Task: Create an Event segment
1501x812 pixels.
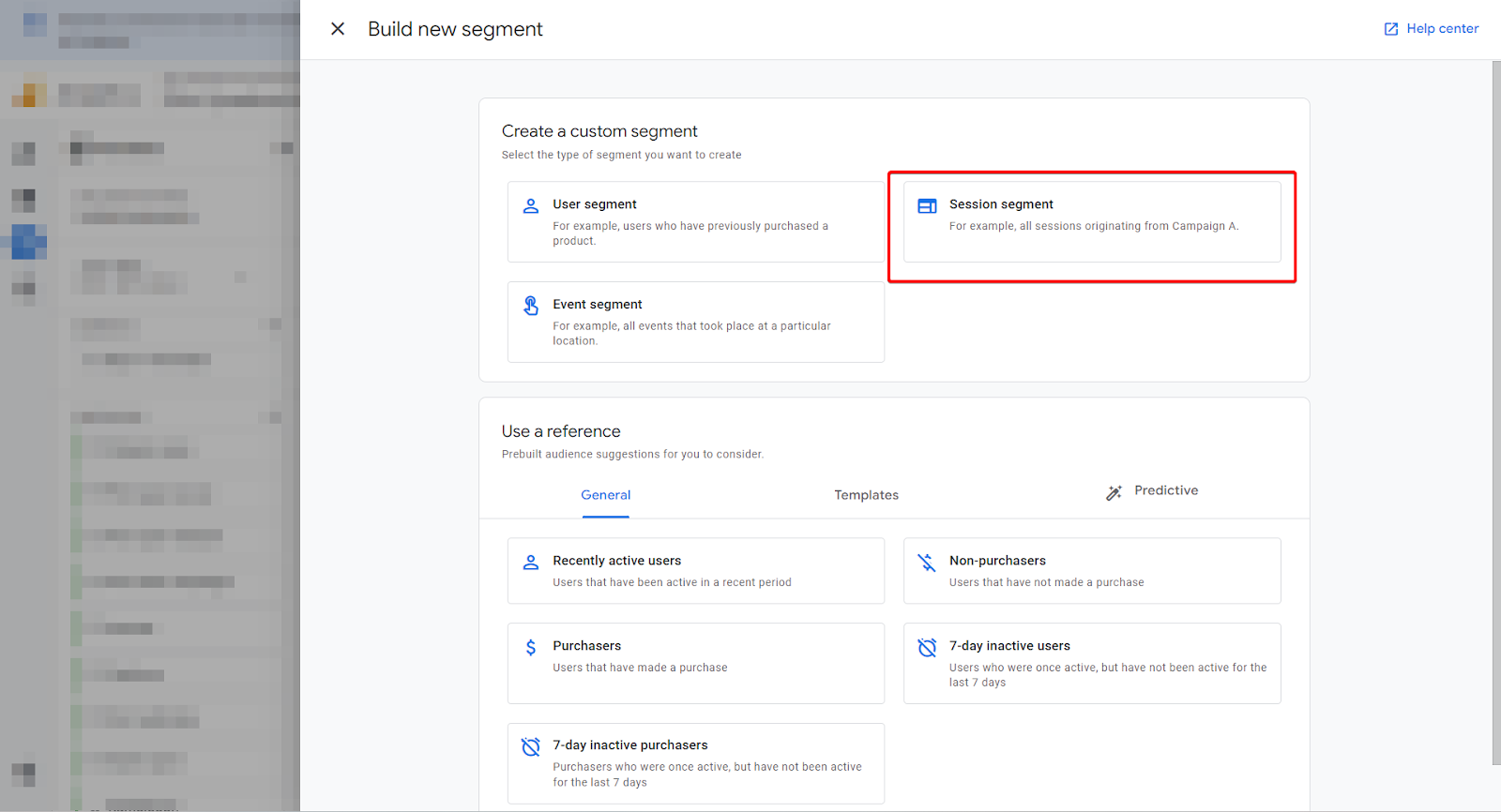Action: click(695, 322)
